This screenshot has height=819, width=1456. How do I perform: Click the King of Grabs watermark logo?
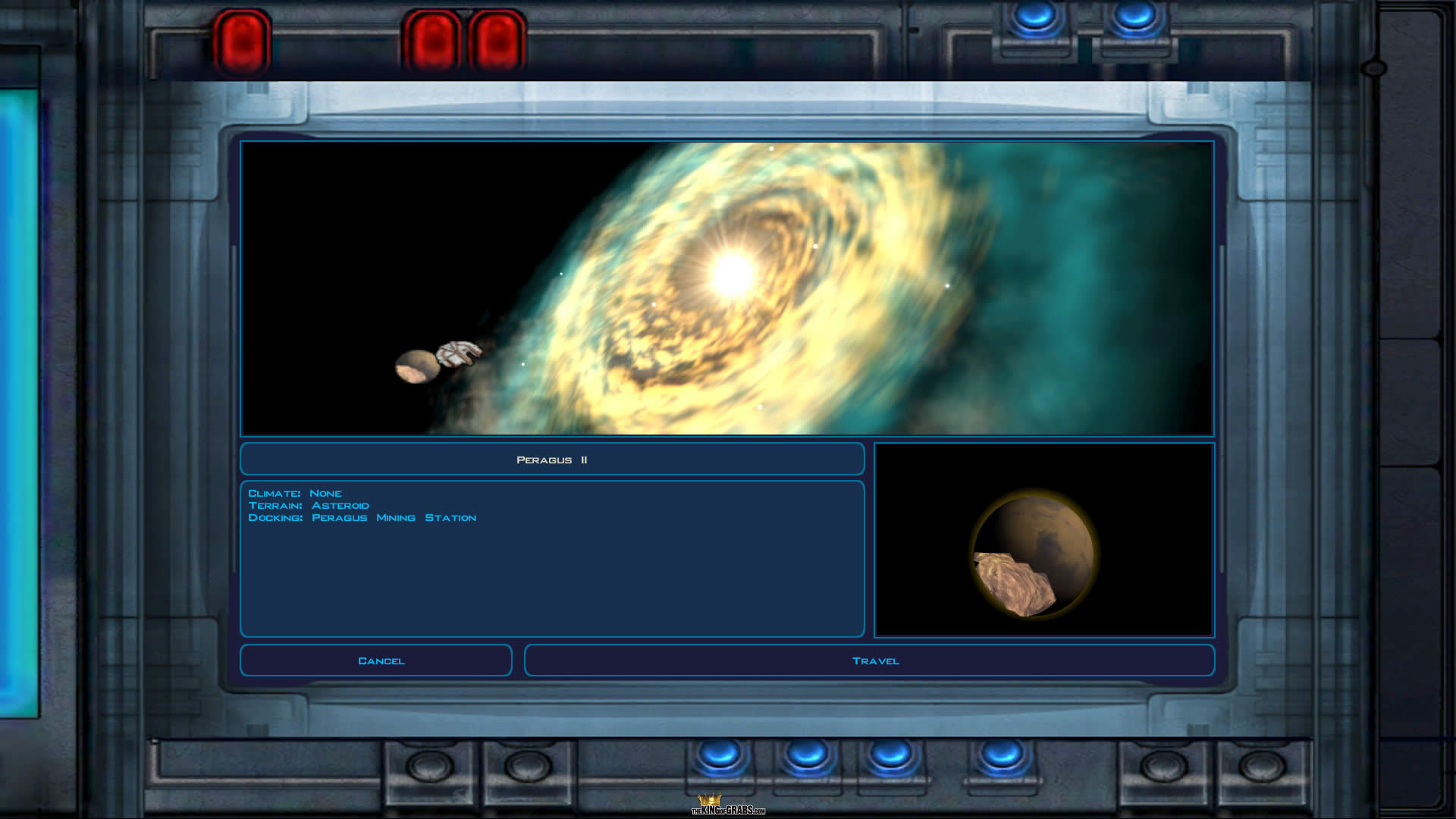[727, 805]
